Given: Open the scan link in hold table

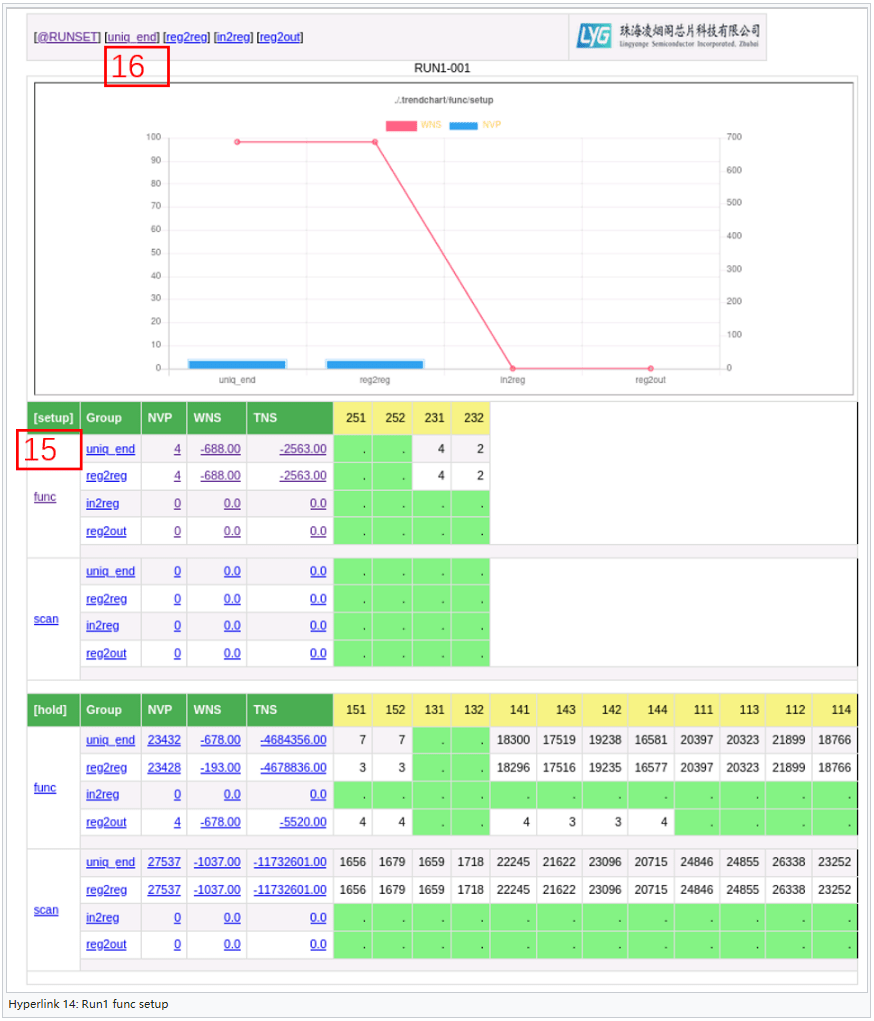Looking at the screenshot, I should 46,910.
